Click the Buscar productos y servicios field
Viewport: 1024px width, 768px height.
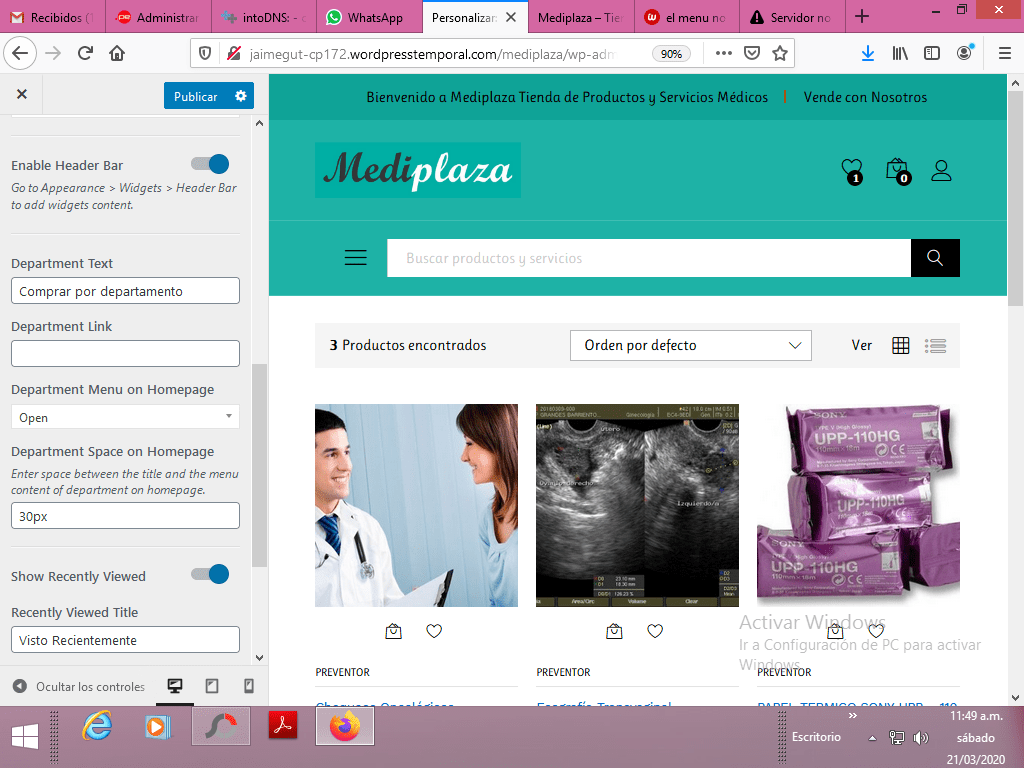[648, 258]
